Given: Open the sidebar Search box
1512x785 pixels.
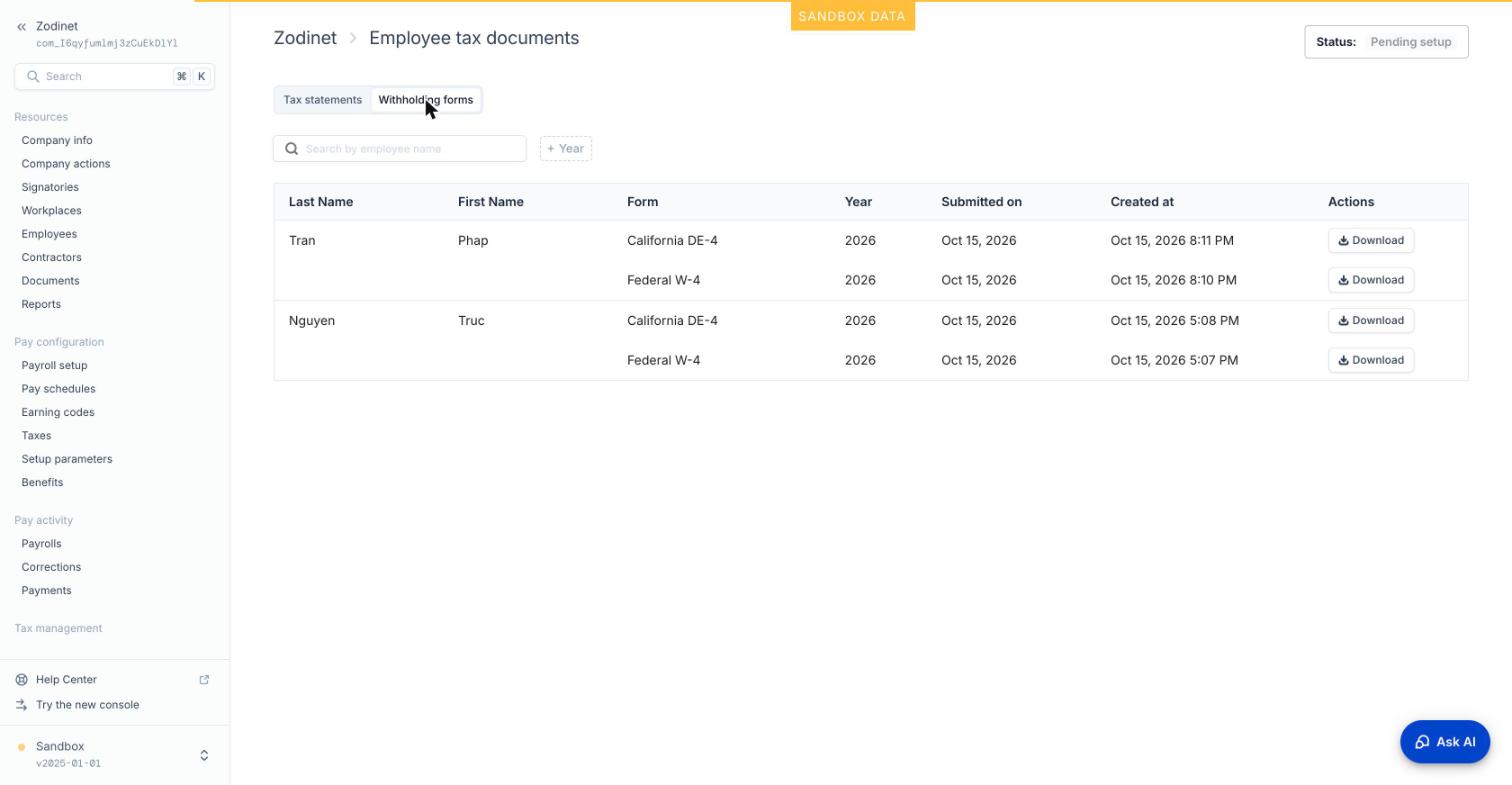Looking at the screenshot, I should 114,77.
